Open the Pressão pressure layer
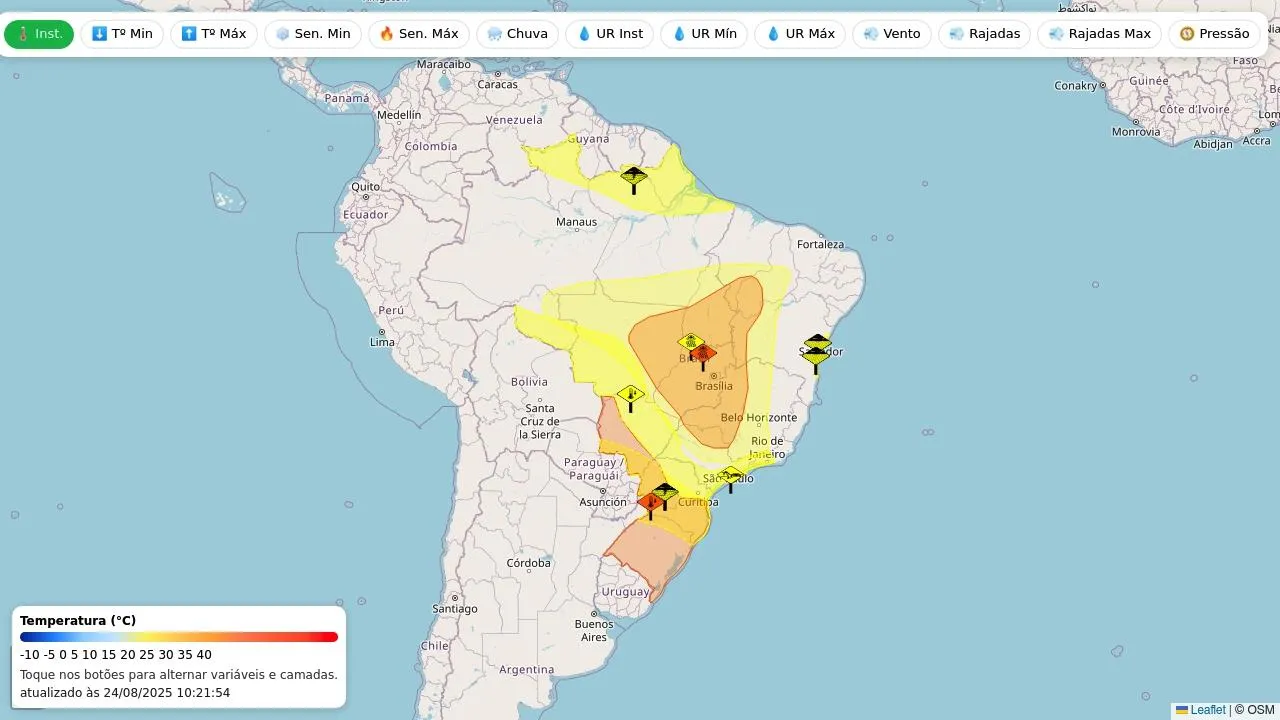 pyautogui.click(x=1214, y=34)
